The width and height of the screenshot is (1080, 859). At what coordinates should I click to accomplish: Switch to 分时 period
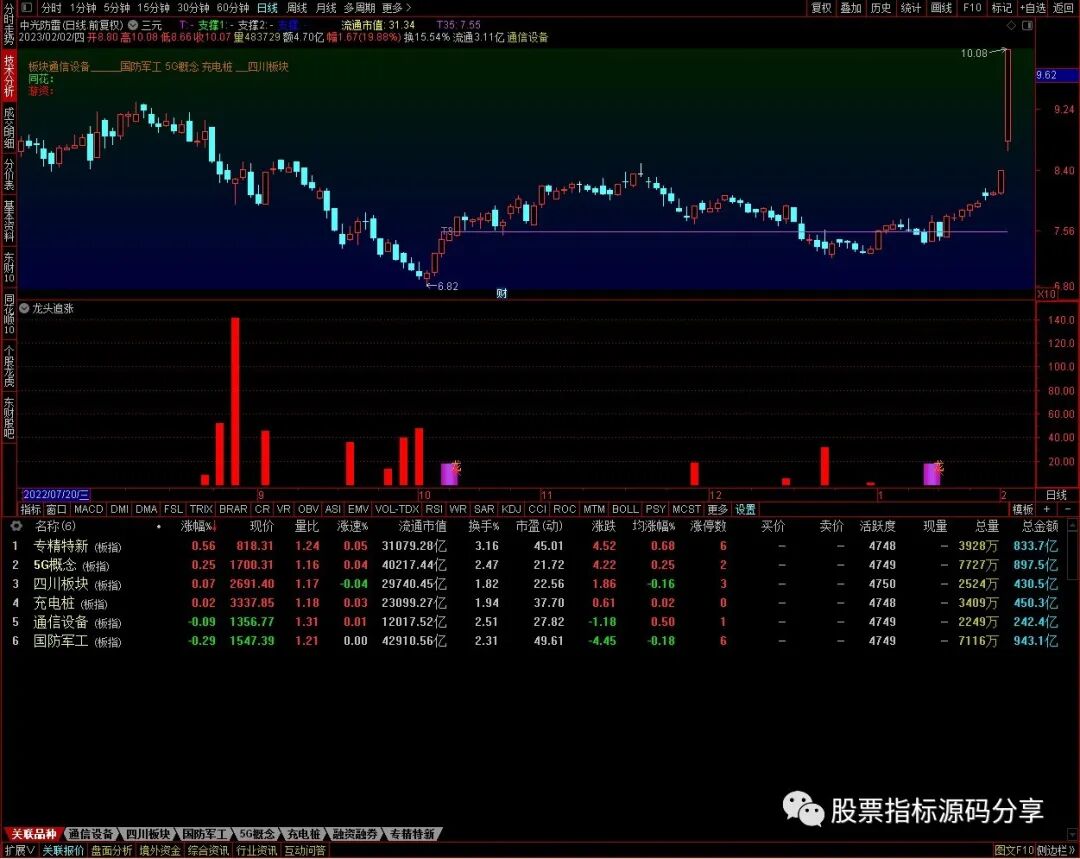pos(51,8)
